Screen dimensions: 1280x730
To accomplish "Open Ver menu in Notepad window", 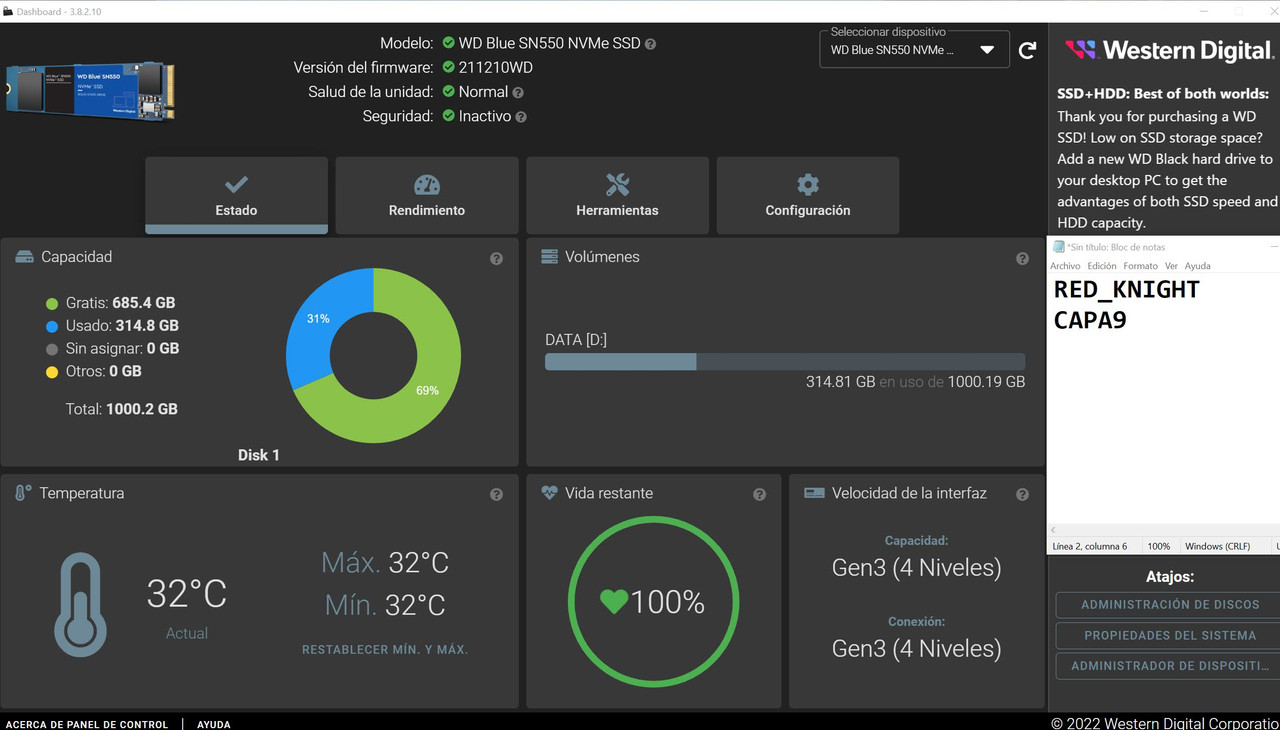I will click(1171, 266).
